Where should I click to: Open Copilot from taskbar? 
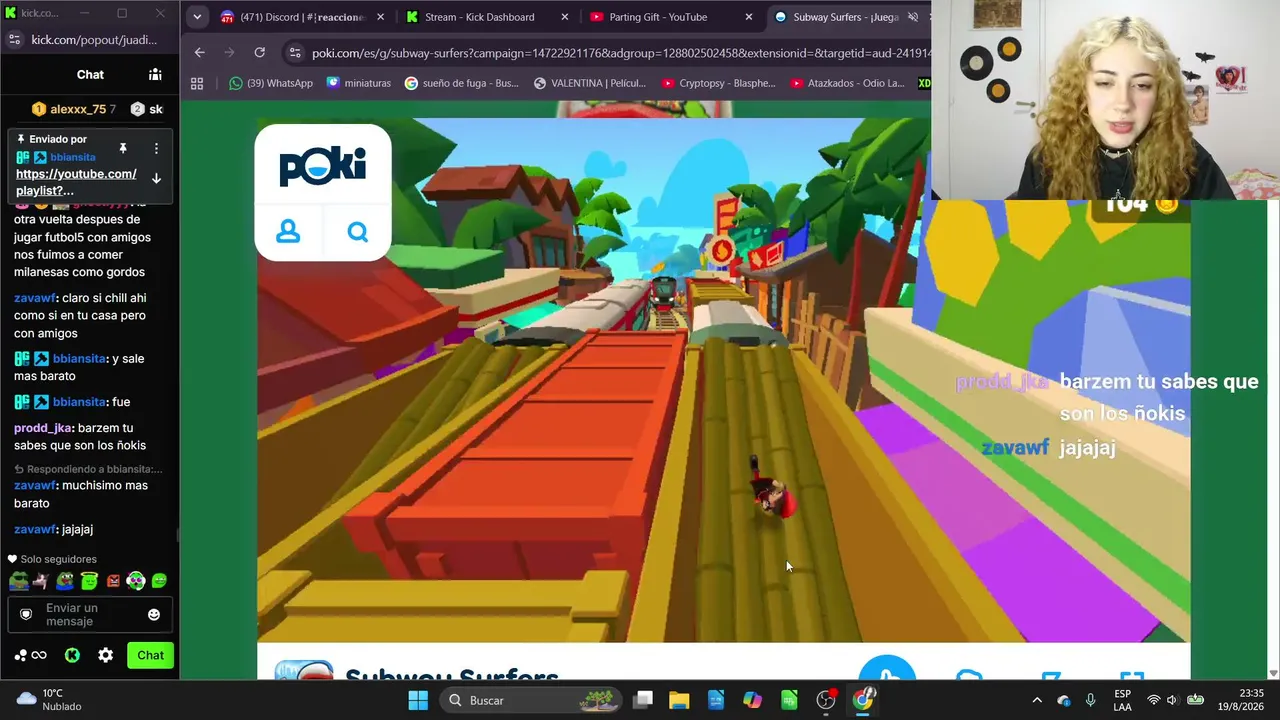pyautogui.click(x=752, y=700)
